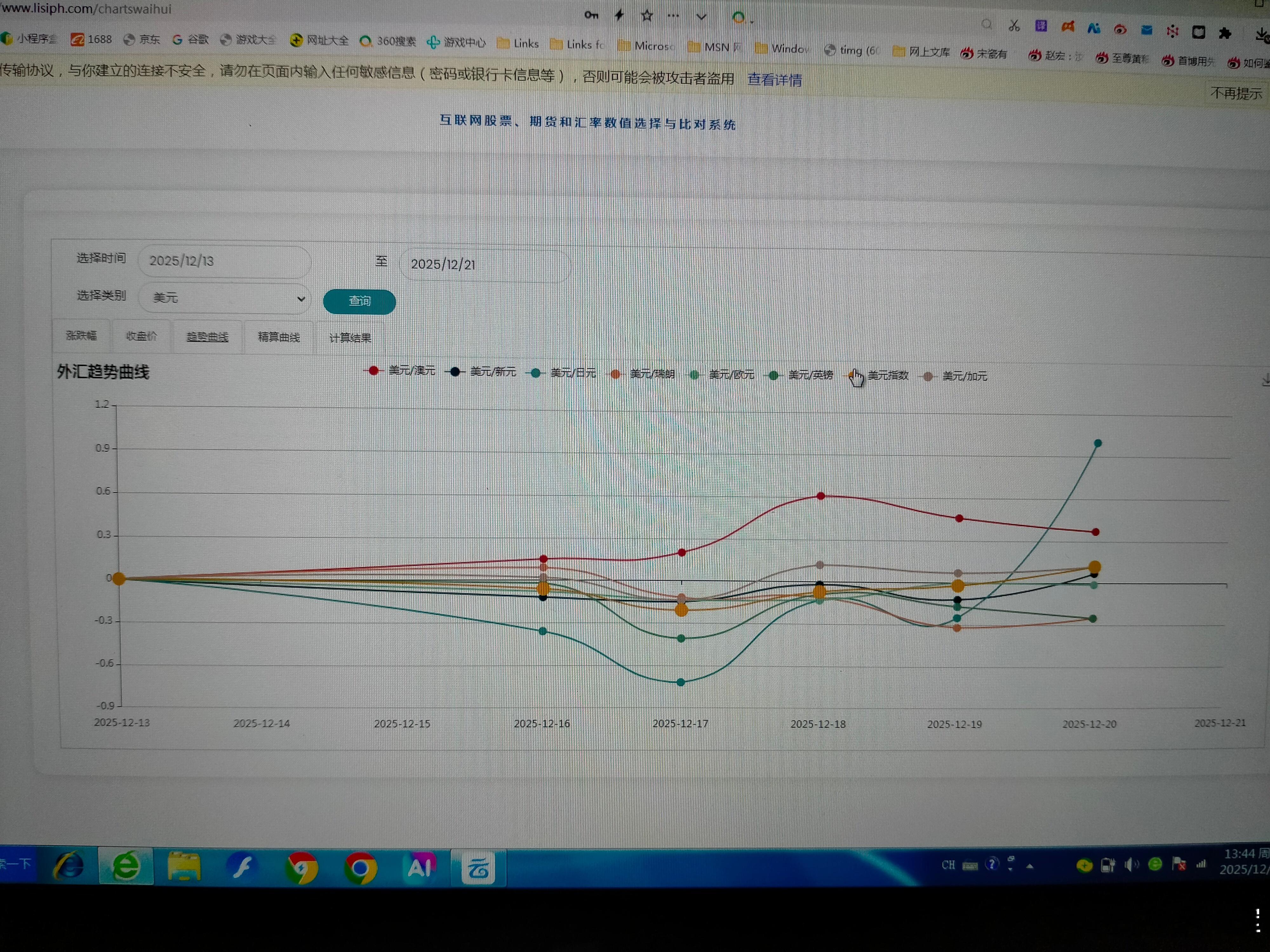Expand the address bar dropdown chevron
1270x952 pixels.
pos(701,17)
